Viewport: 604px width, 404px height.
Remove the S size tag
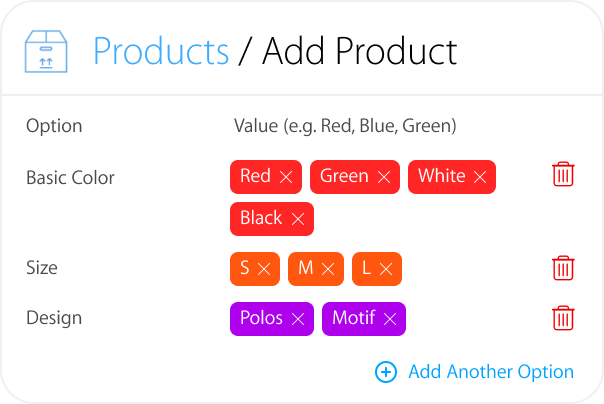264,269
